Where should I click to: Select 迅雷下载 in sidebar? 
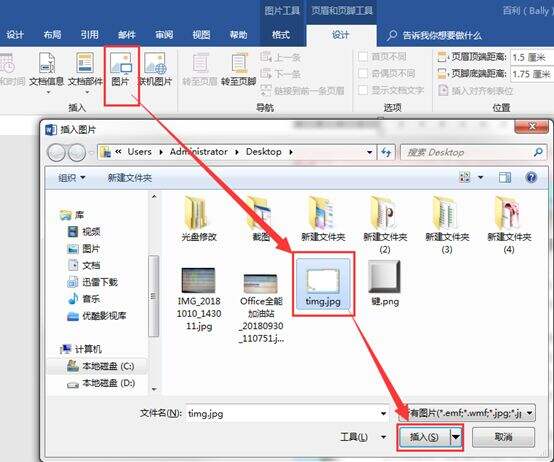tap(92, 282)
